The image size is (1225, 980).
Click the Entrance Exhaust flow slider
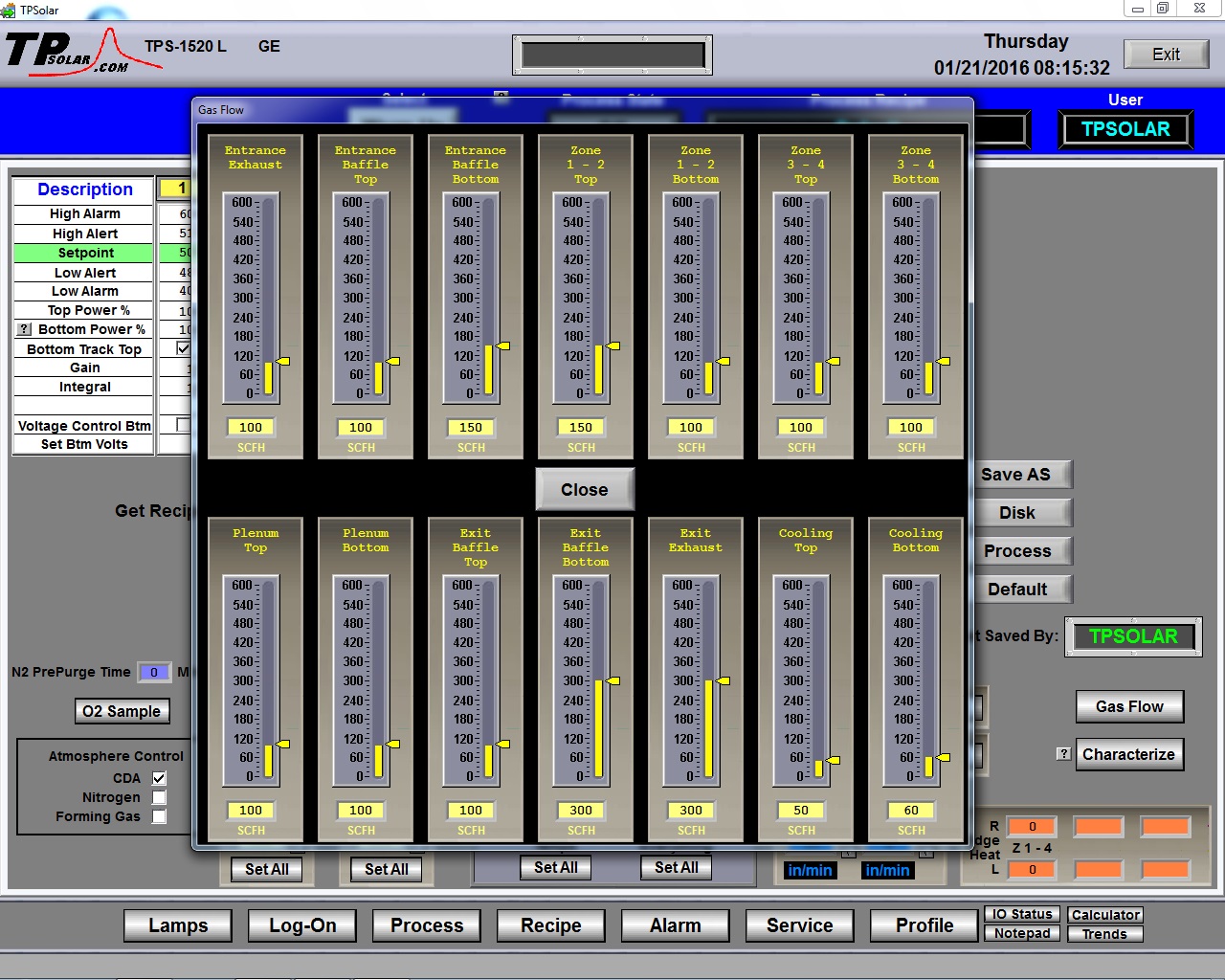coord(269,298)
